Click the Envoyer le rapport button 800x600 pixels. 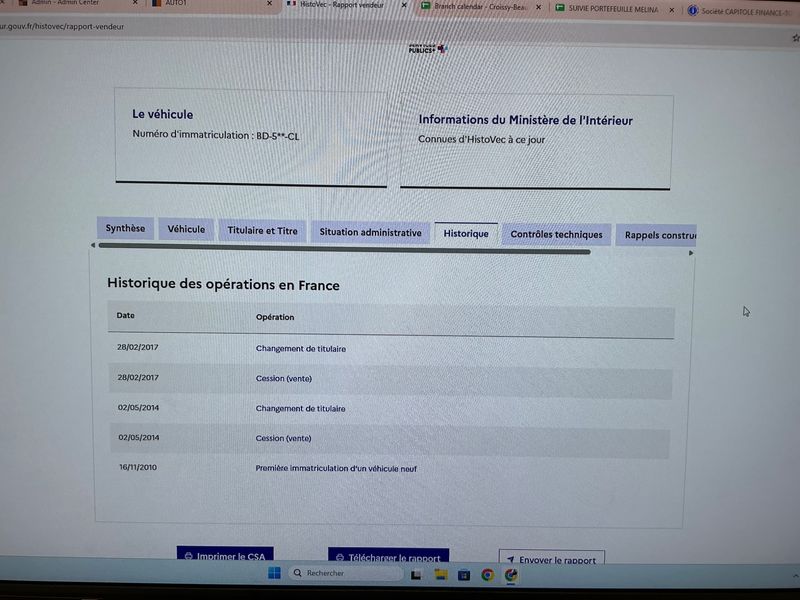coord(552,558)
